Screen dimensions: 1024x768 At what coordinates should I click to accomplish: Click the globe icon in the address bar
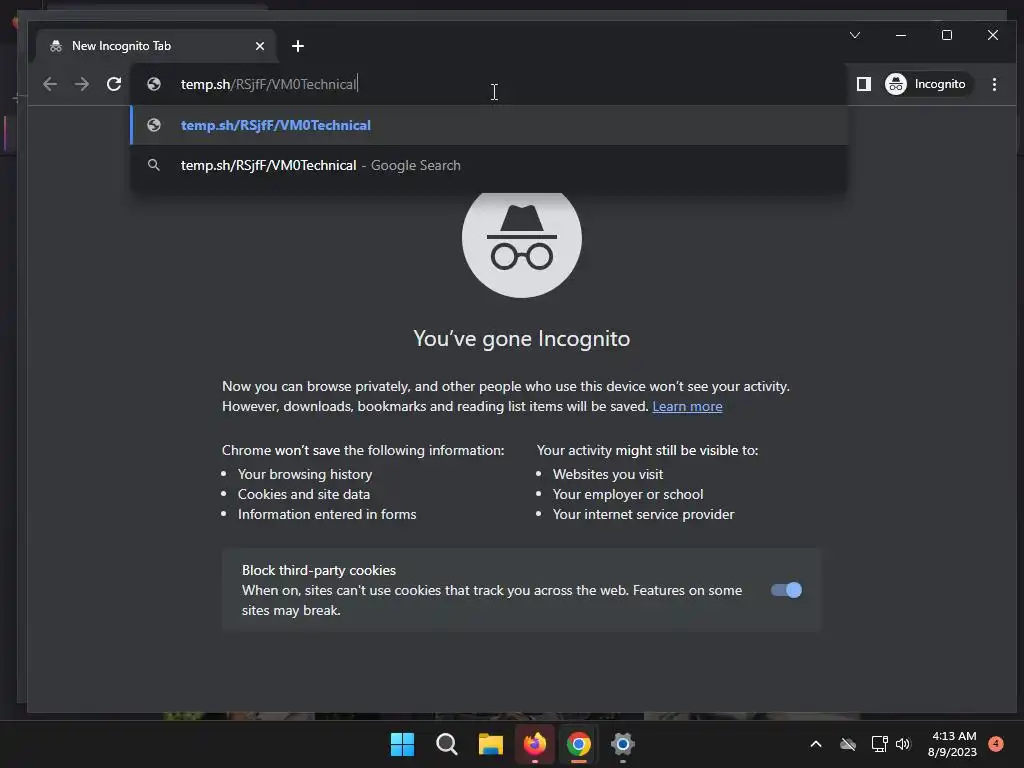click(154, 84)
